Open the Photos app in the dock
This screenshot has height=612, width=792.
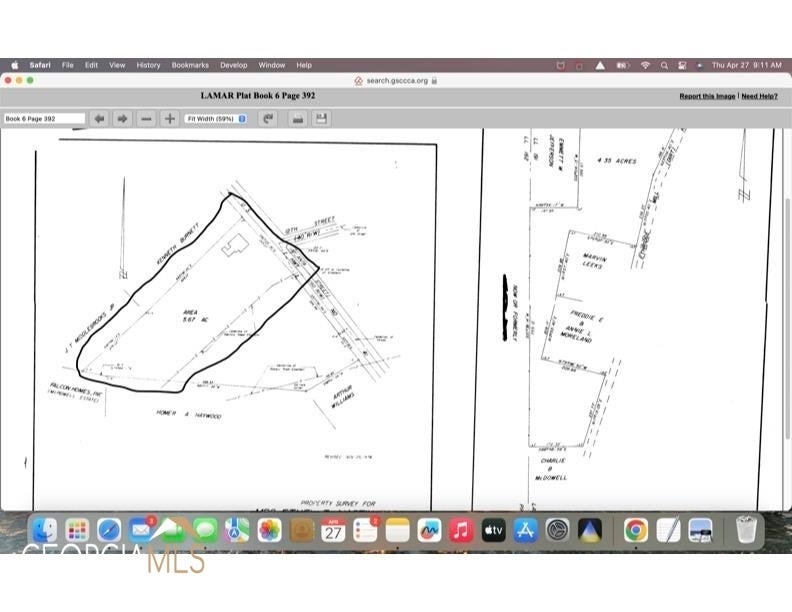269,530
